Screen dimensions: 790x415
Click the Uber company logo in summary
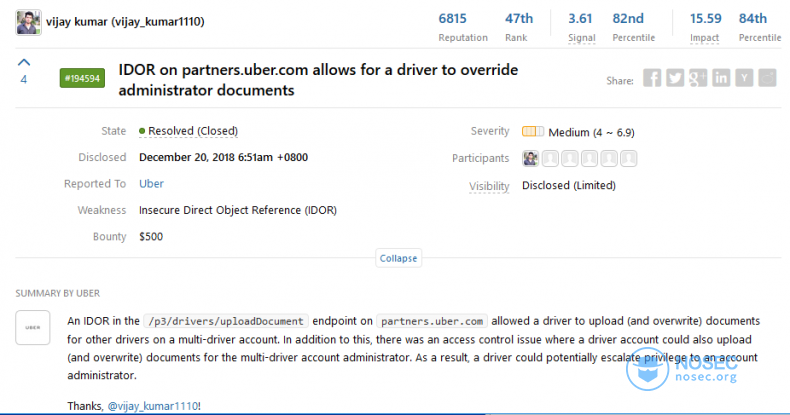click(33, 327)
